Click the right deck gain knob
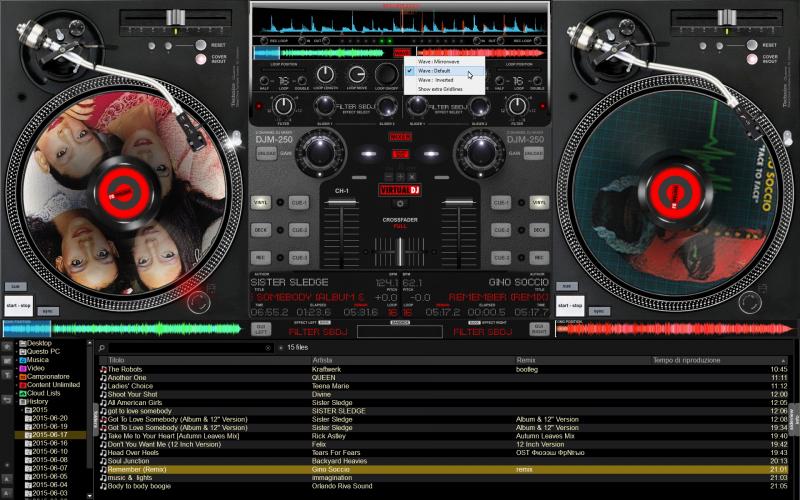 [480, 152]
